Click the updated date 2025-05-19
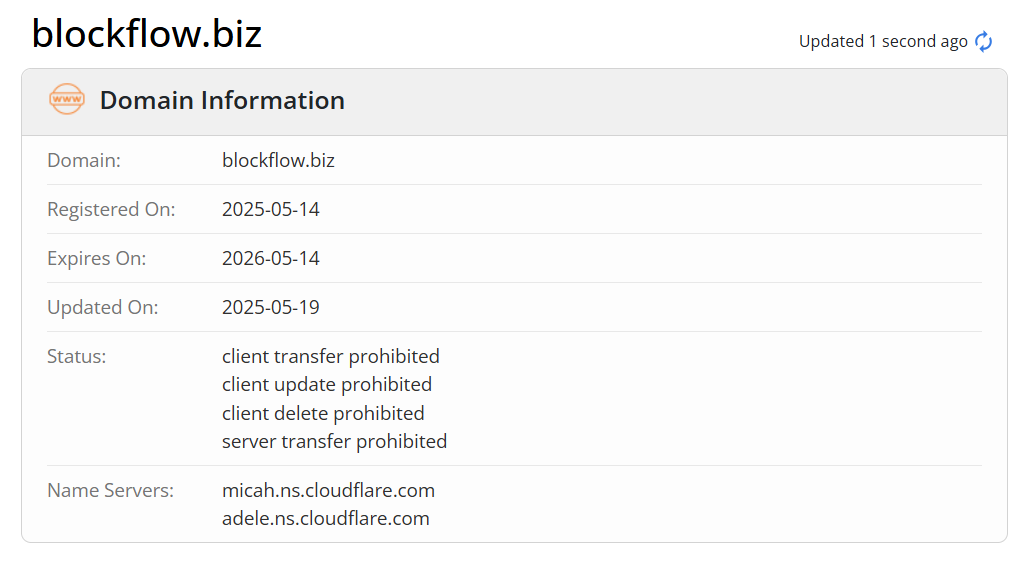This screenshot has width=1024, height=561. (x=270, y=307)
